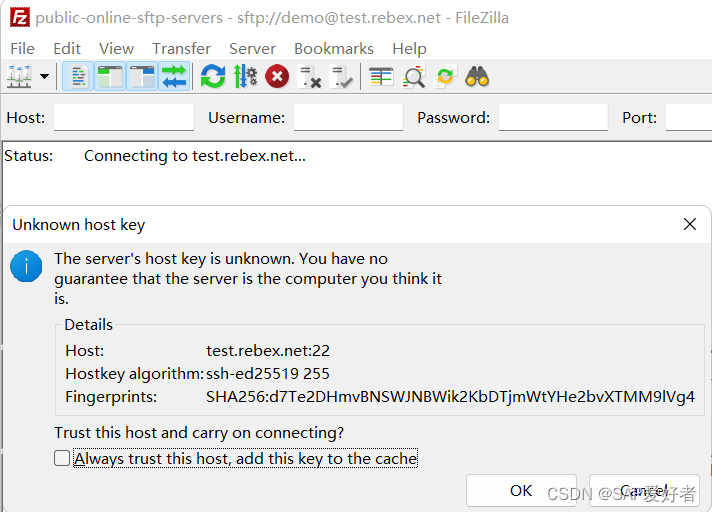This screenshot has width=712, height=512.
Task: Toggle message log display icon
Action: pyautogui.click(x=79, y=77)
